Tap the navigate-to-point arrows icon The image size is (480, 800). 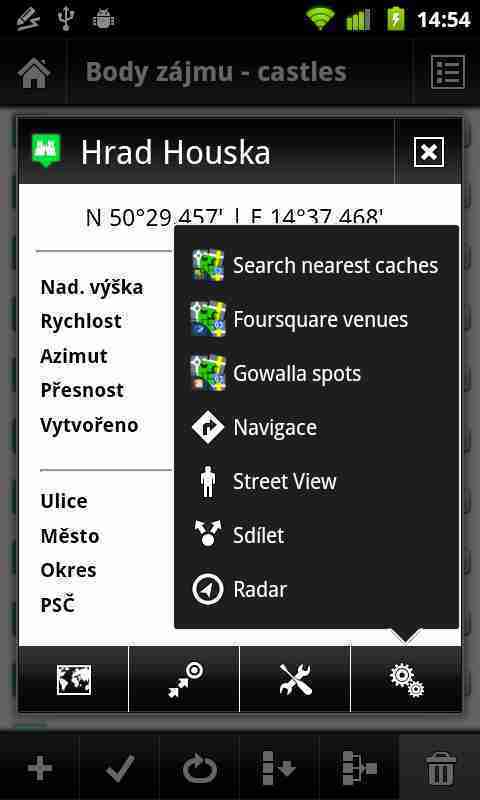[x=184, y=680]
